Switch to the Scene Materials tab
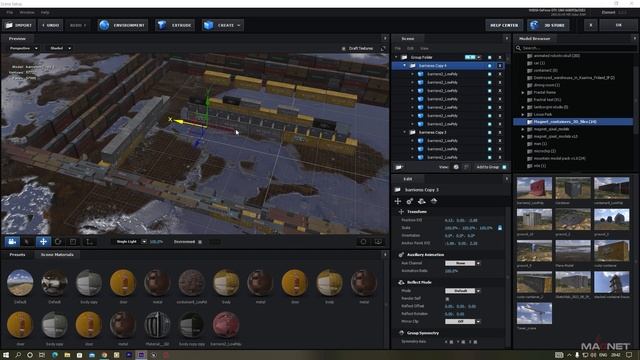This screenshot has height=360, width=640. coord(57,254)
